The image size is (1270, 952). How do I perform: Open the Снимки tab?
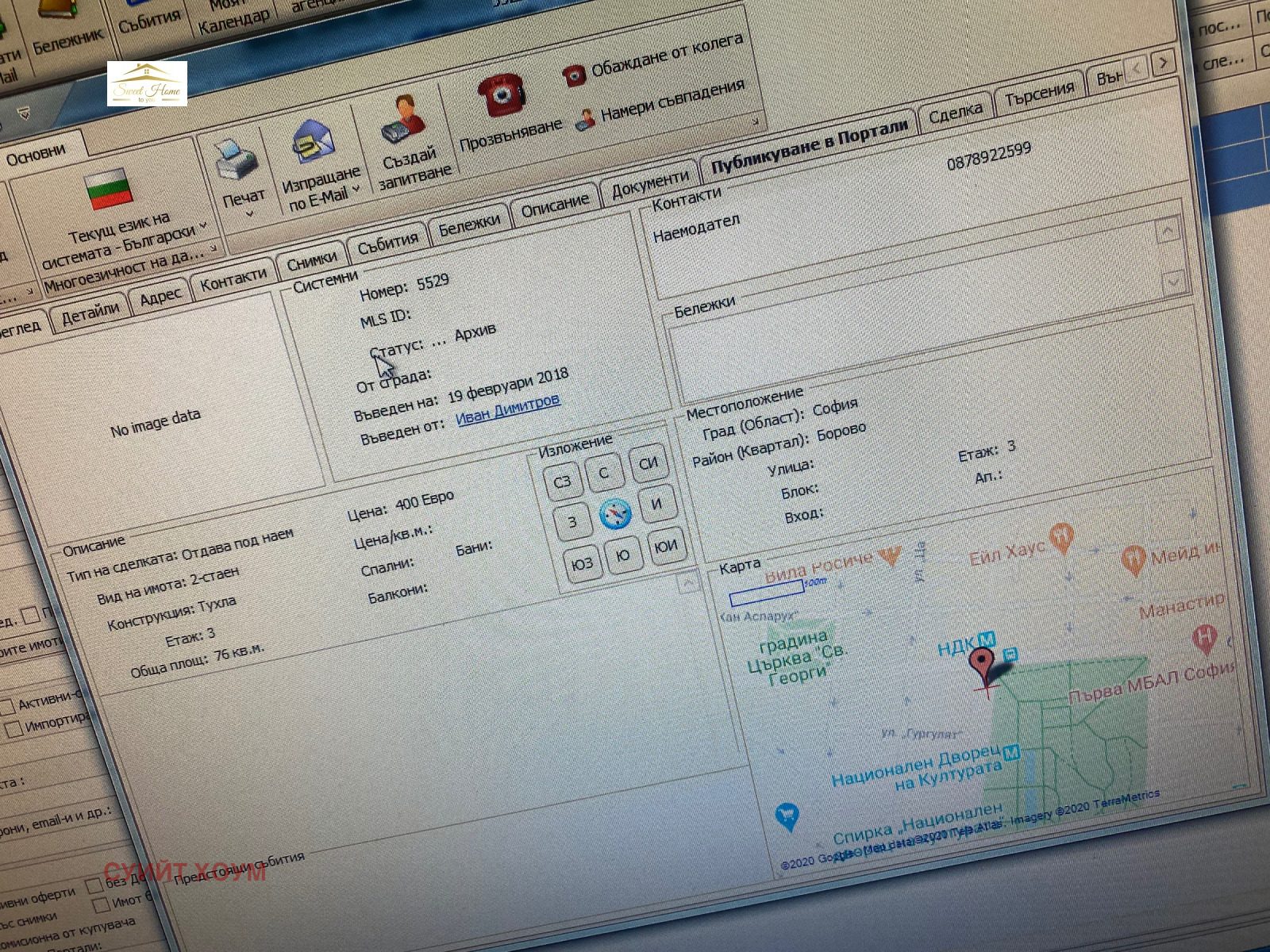point(311,261)
